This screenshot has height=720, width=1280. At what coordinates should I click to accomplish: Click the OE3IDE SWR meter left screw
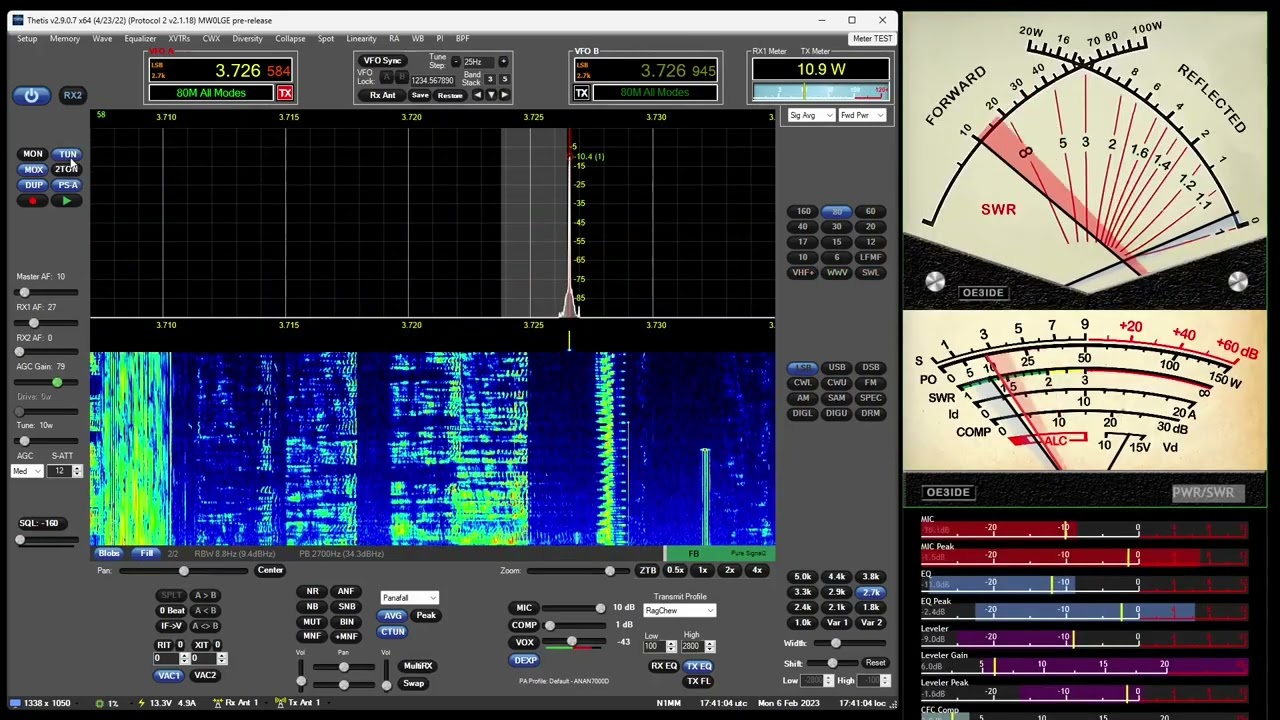click(935, 282)
